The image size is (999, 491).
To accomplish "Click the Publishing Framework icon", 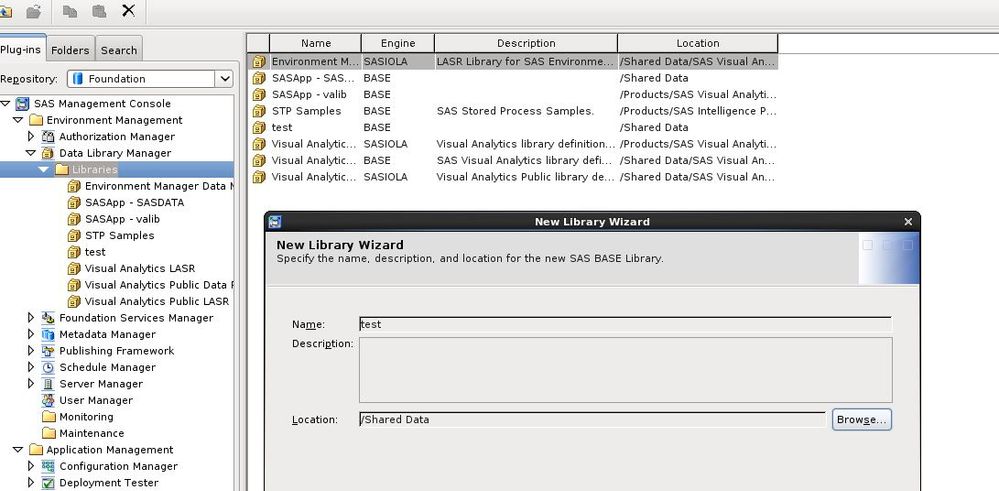I will 48,351.
